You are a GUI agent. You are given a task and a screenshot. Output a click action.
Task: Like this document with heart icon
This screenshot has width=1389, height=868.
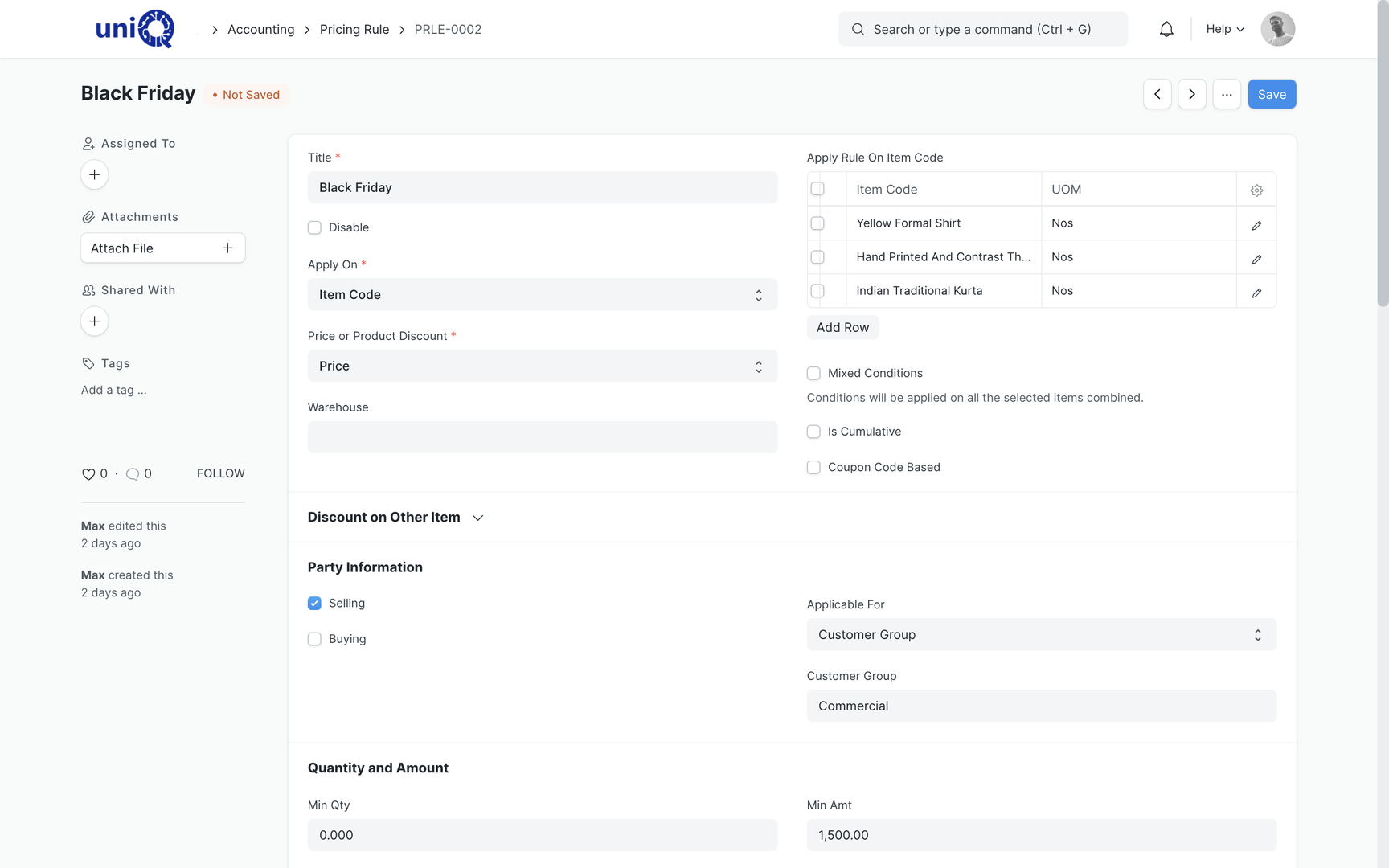tap(88, 474)
